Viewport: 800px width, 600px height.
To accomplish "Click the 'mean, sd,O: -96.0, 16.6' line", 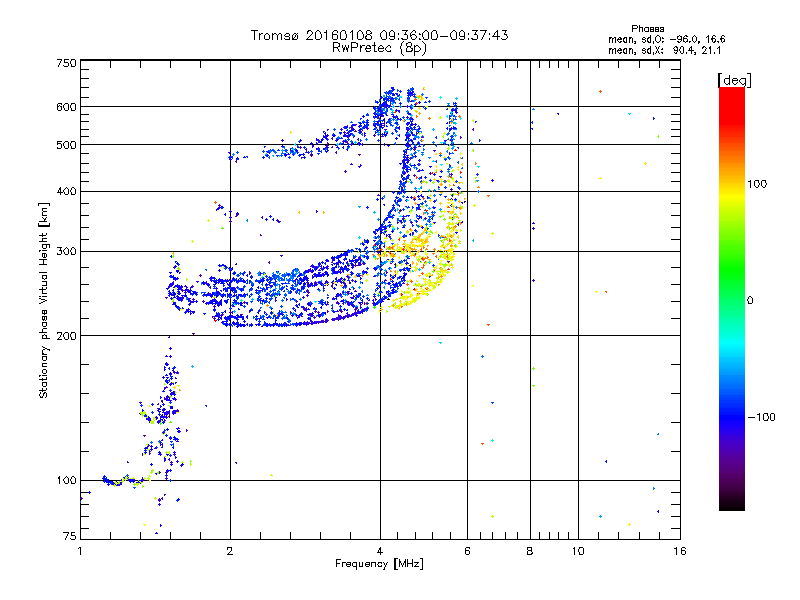I will 666,39.
